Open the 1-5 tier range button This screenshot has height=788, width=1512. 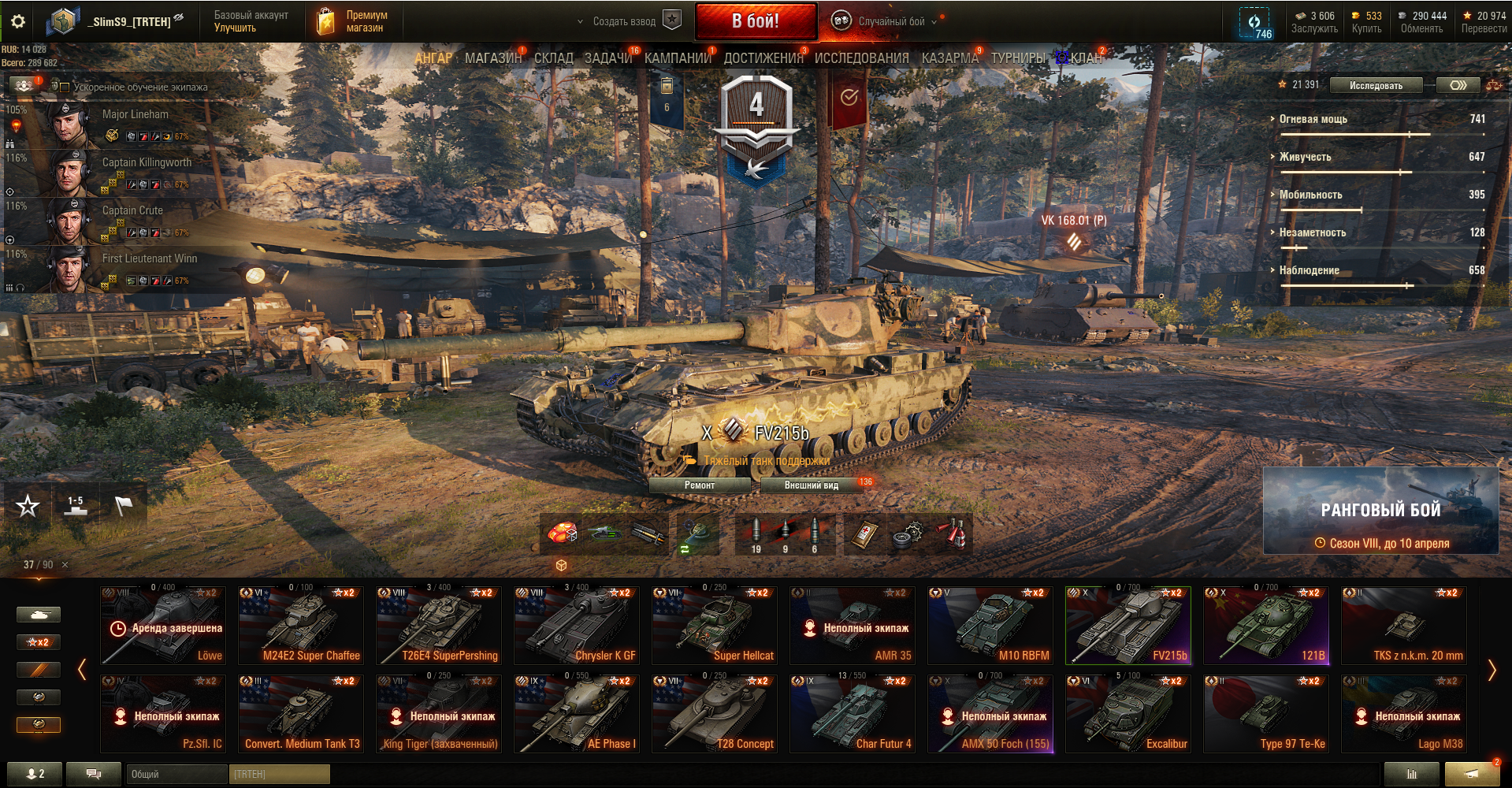76,506
